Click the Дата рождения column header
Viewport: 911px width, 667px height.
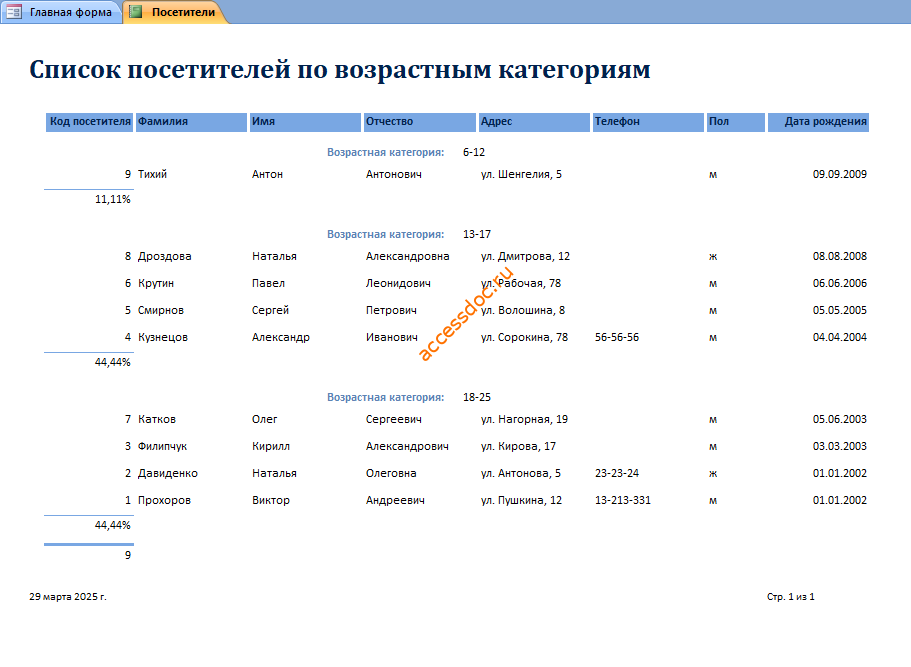818,122
